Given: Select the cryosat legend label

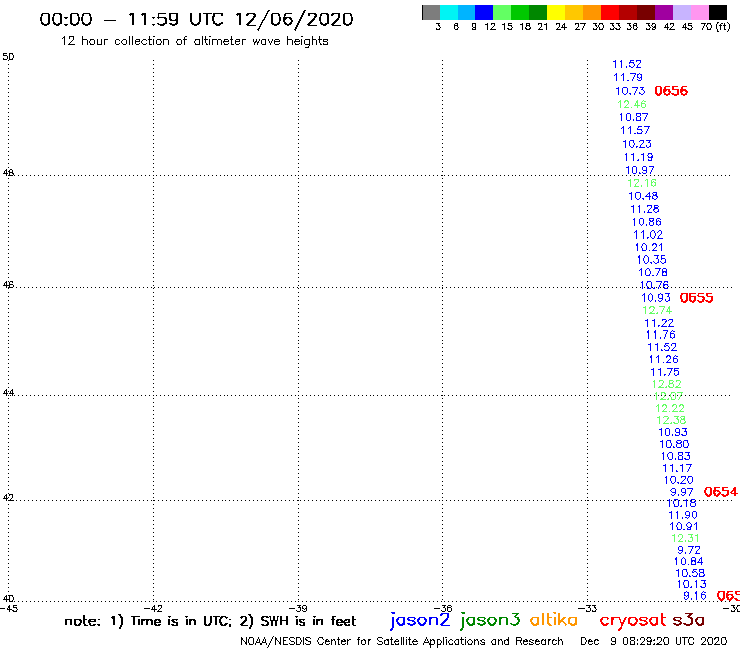Looking at the screenshot, I should pos(632,620).
